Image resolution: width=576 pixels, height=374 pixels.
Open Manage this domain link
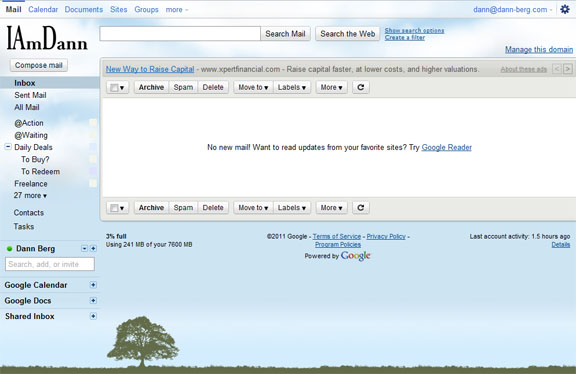click(539, 50)
